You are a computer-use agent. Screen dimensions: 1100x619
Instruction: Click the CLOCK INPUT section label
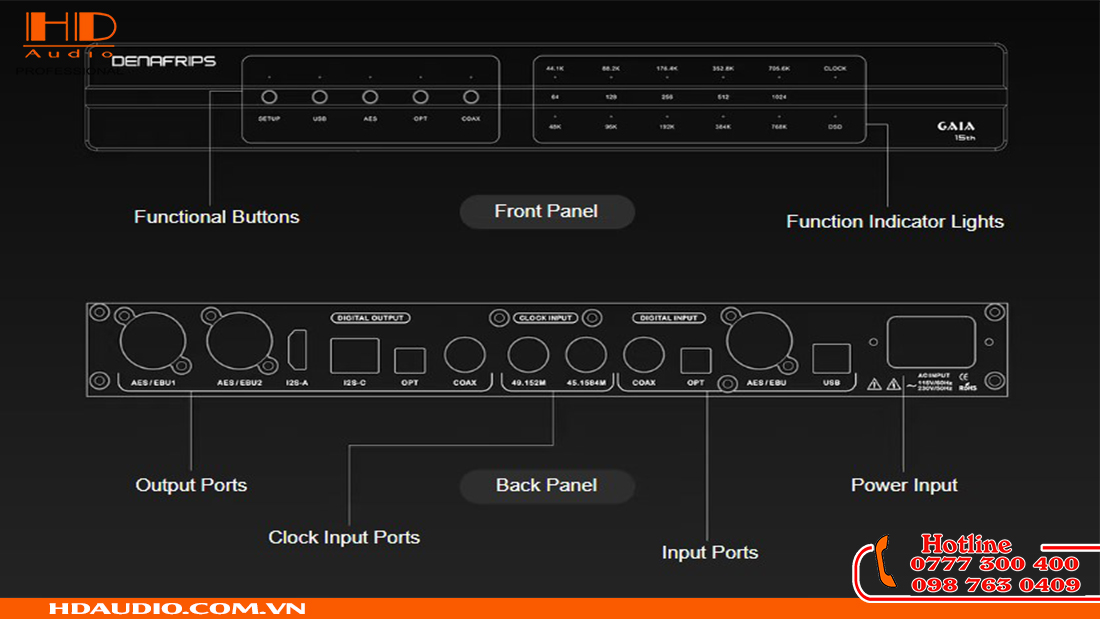(x=546, y=318)
